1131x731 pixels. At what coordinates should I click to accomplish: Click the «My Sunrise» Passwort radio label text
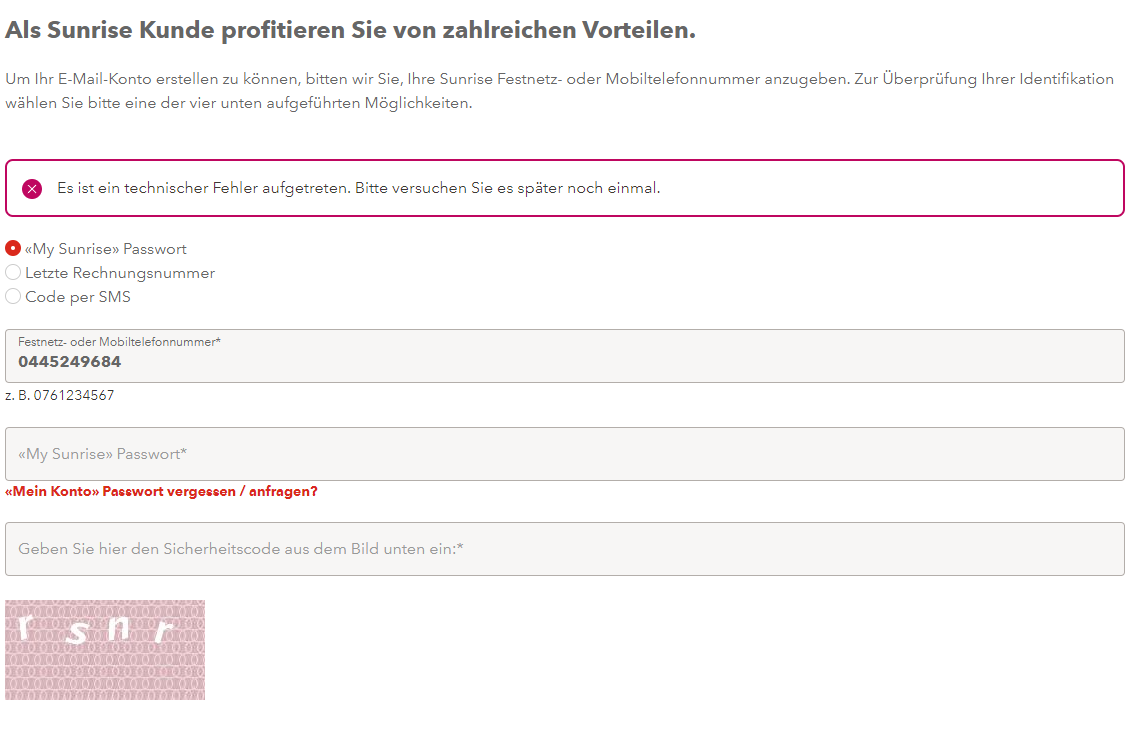click(x=106, y=249)
